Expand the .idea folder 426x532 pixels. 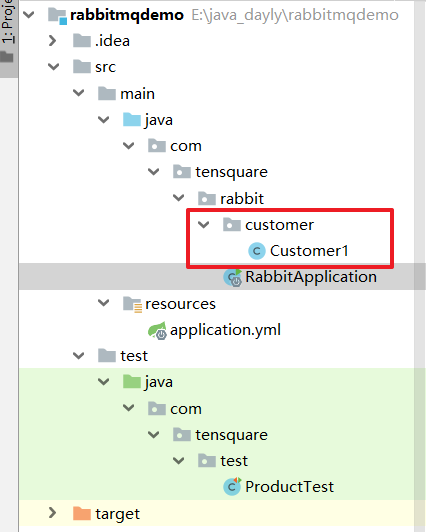pos(53,41)
